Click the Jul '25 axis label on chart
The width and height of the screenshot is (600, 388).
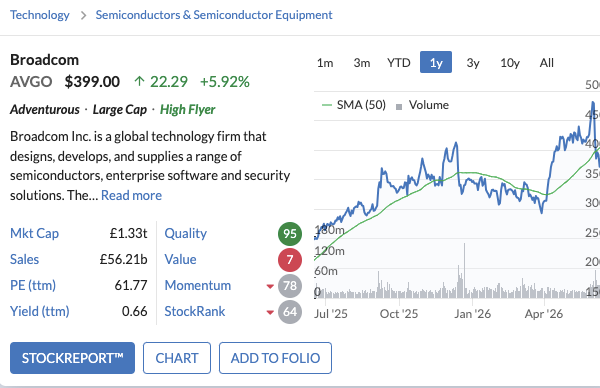pos(331,314)
